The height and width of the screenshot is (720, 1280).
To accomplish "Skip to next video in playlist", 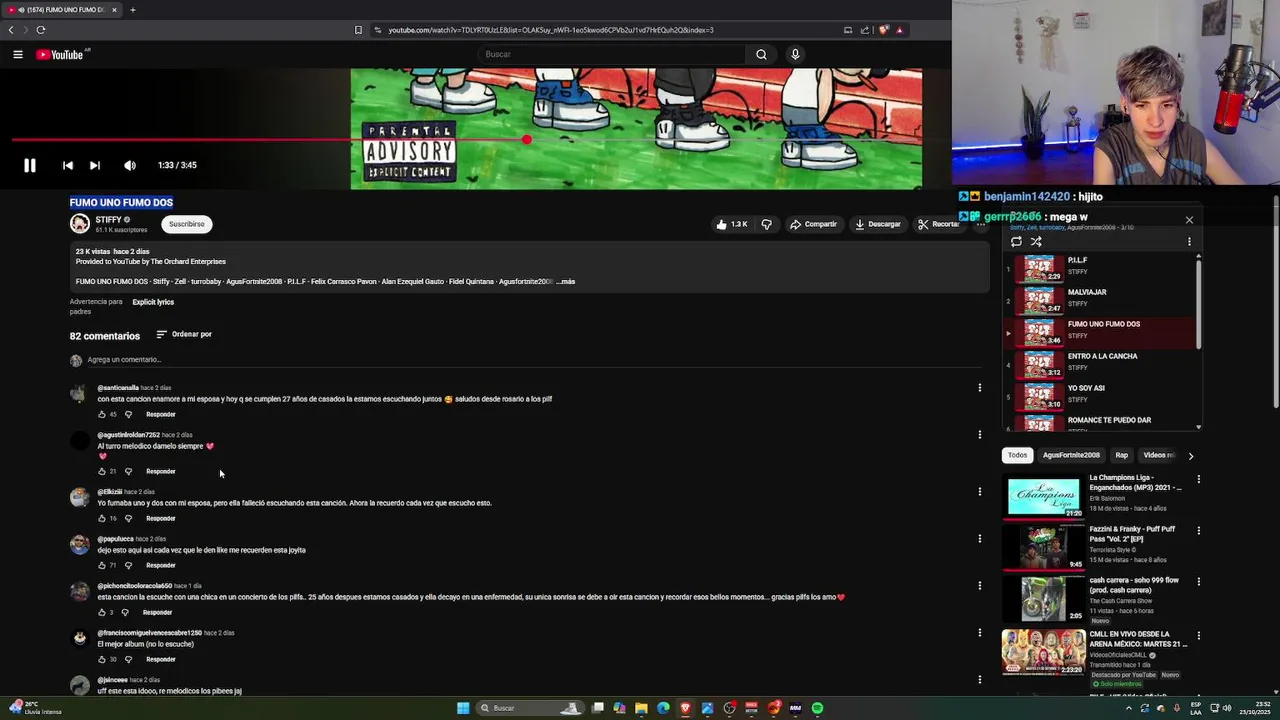I will [94, 165].
